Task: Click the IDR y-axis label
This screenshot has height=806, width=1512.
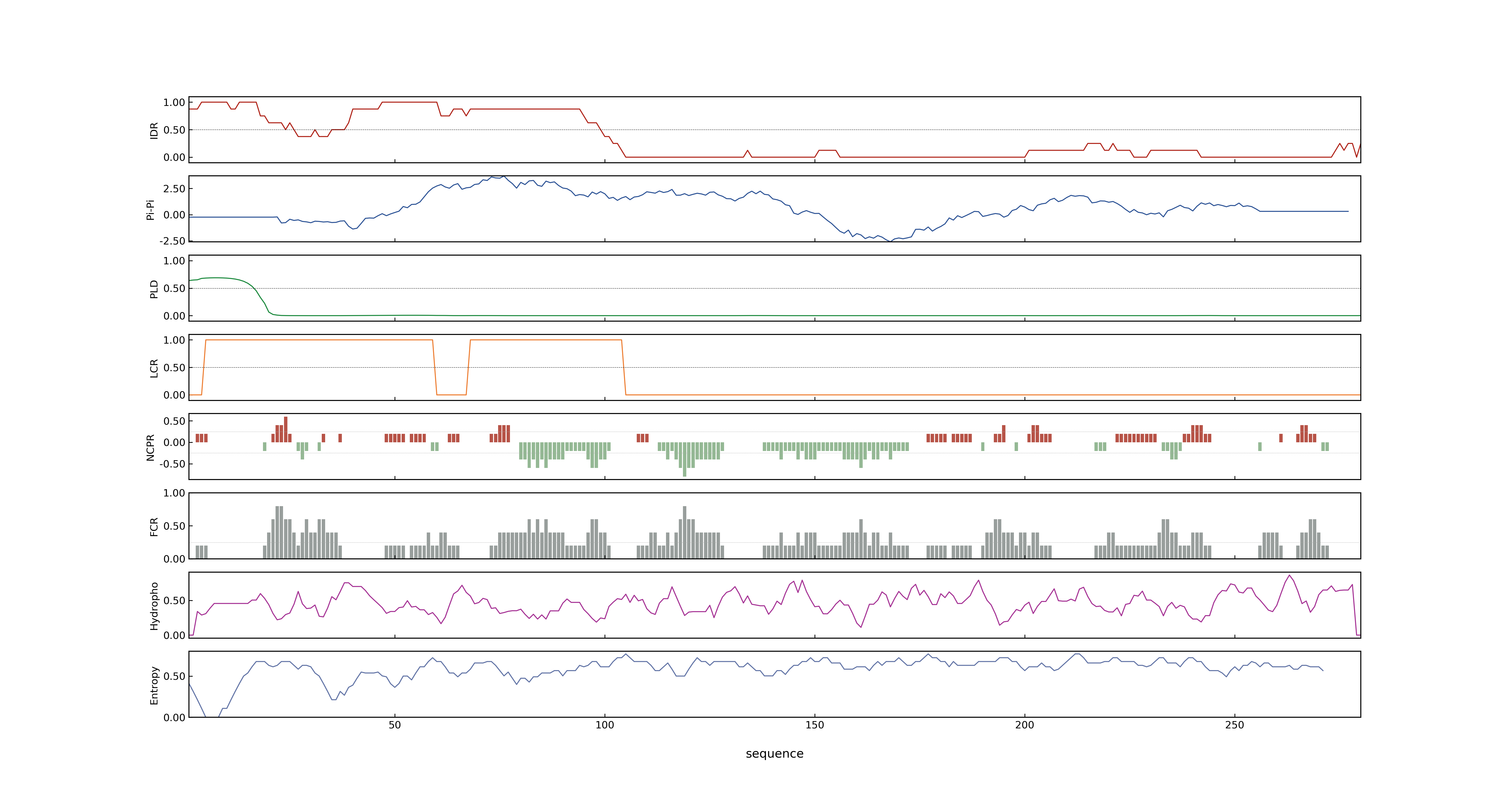Action: (x=154, y=130)
